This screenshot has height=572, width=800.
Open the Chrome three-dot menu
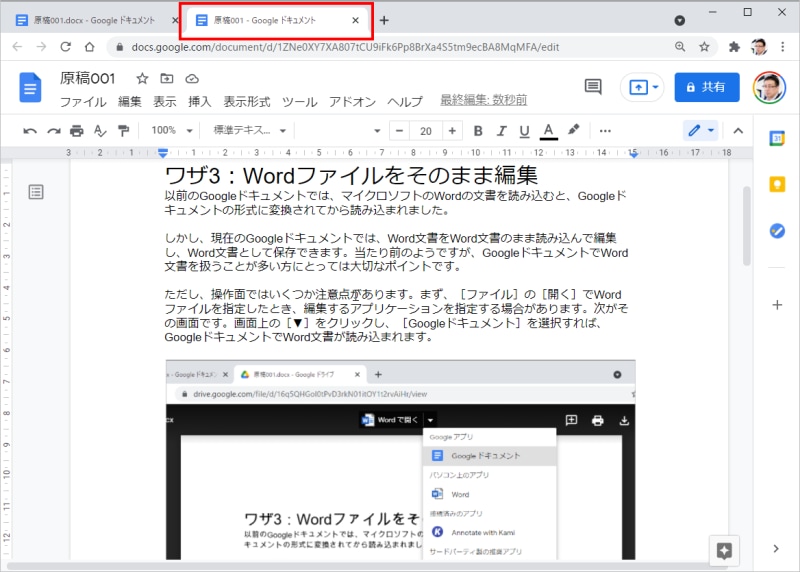point(783,47)
